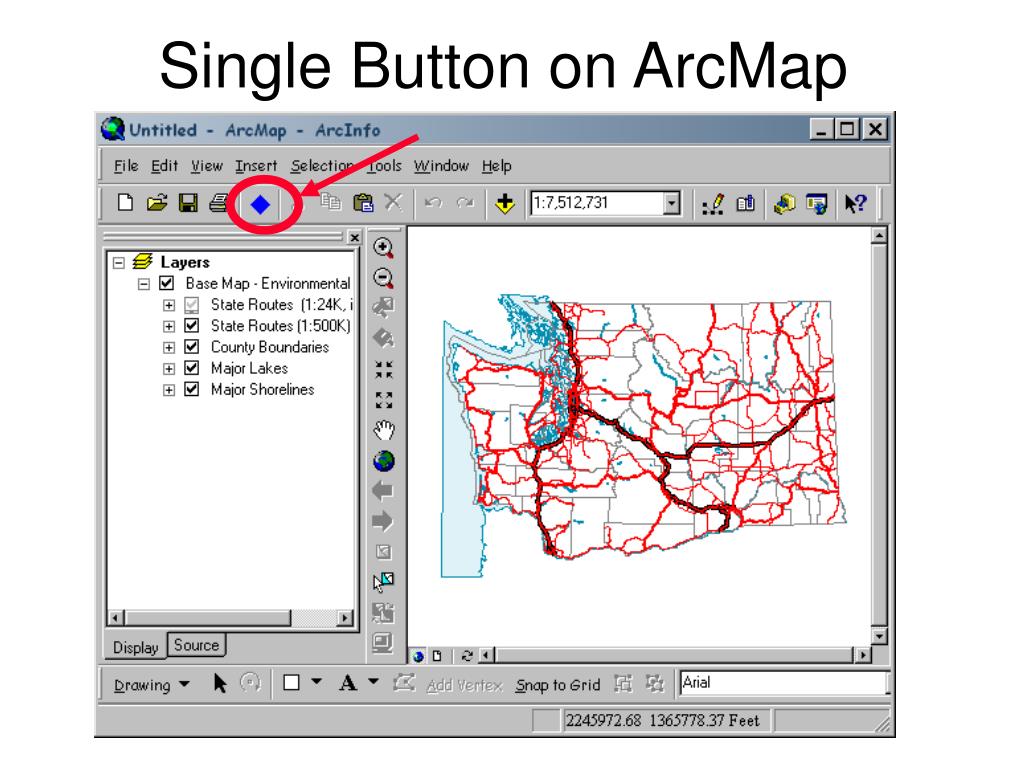The height and width of the screenshot is (768, 1024).
Task: Click the window icon beside ArcToolbox
Action: (816, 204)
